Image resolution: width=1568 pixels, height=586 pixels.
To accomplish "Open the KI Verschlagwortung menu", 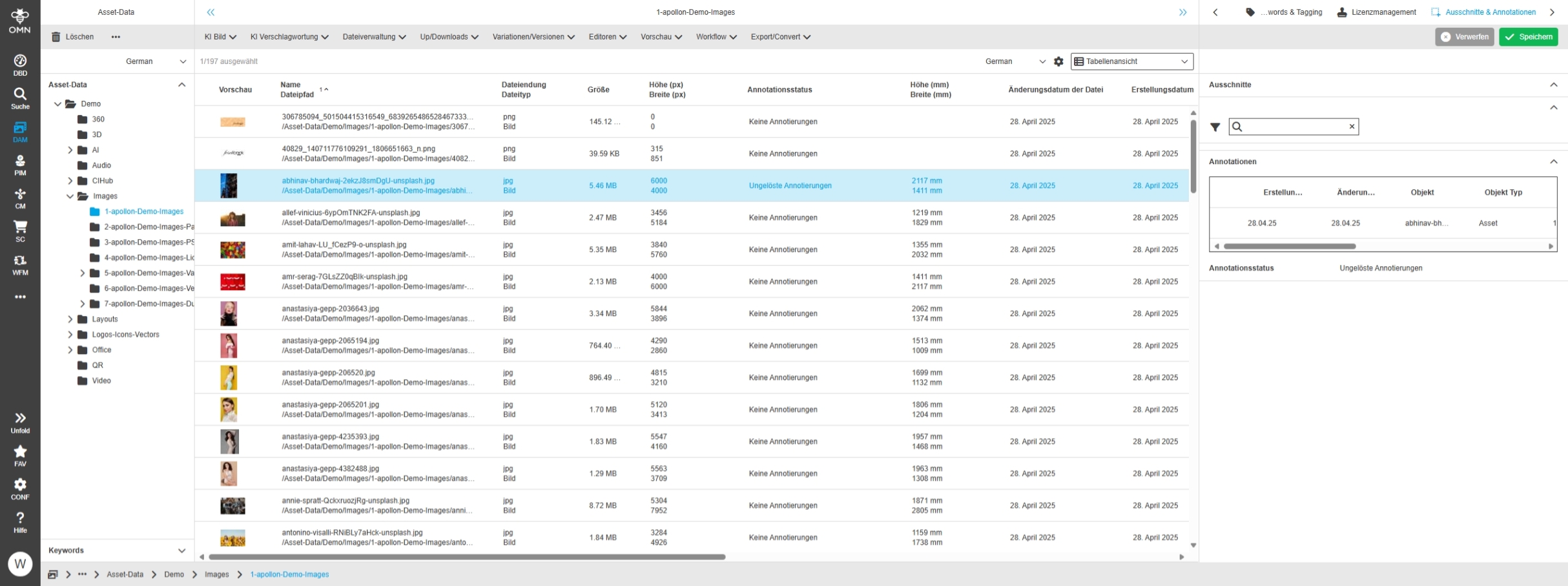I will (x=289, y=37).
